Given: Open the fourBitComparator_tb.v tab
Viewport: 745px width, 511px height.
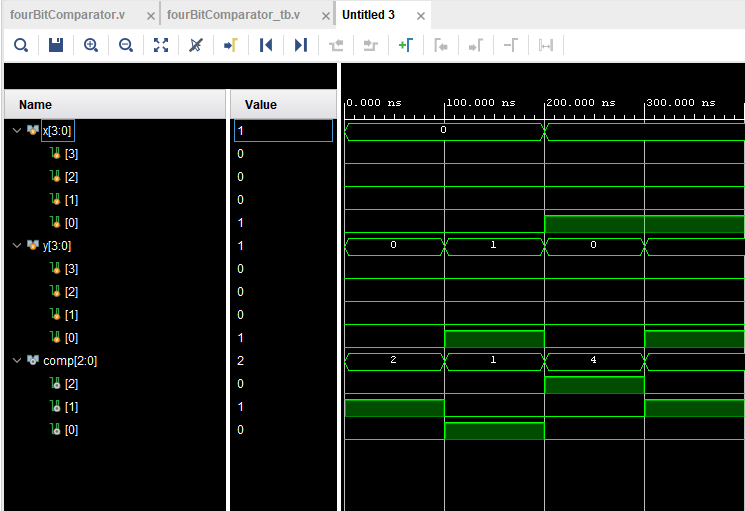Looking at the screenshot, I should 233,16.
